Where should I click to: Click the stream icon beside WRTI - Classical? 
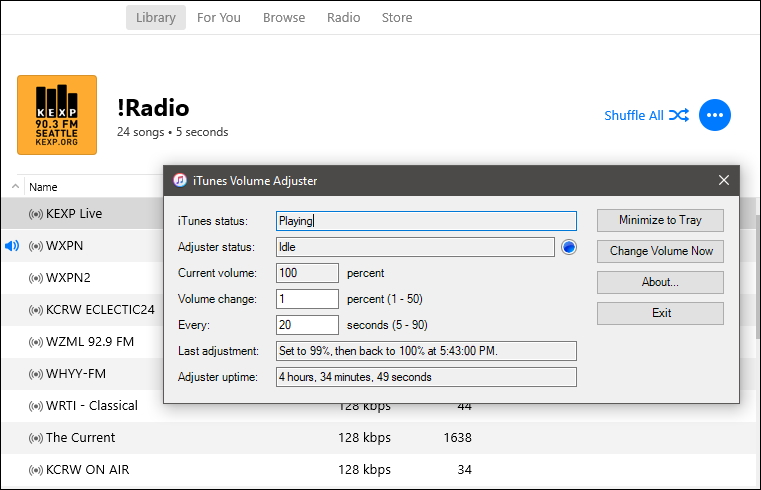click(x=36, y=406)
